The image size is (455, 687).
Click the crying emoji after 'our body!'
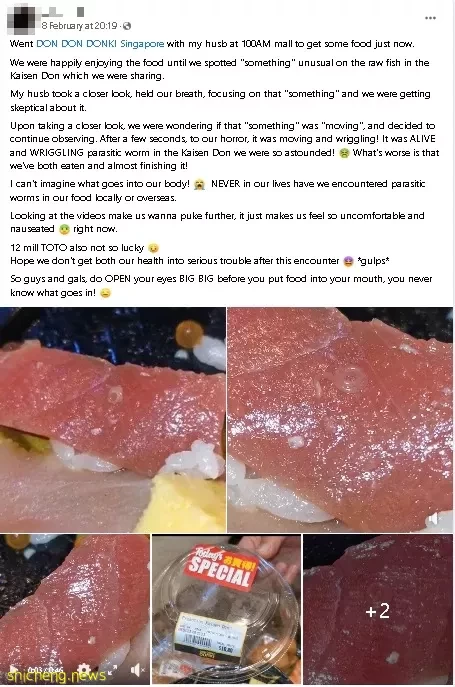click(199, 184)
